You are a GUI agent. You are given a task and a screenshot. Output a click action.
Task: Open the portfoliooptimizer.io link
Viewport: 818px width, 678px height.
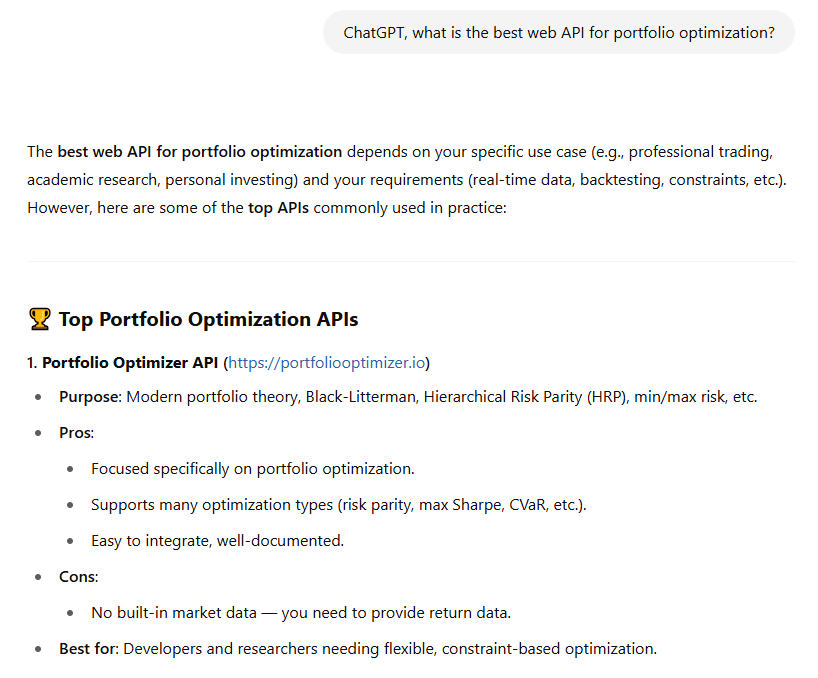327,362
